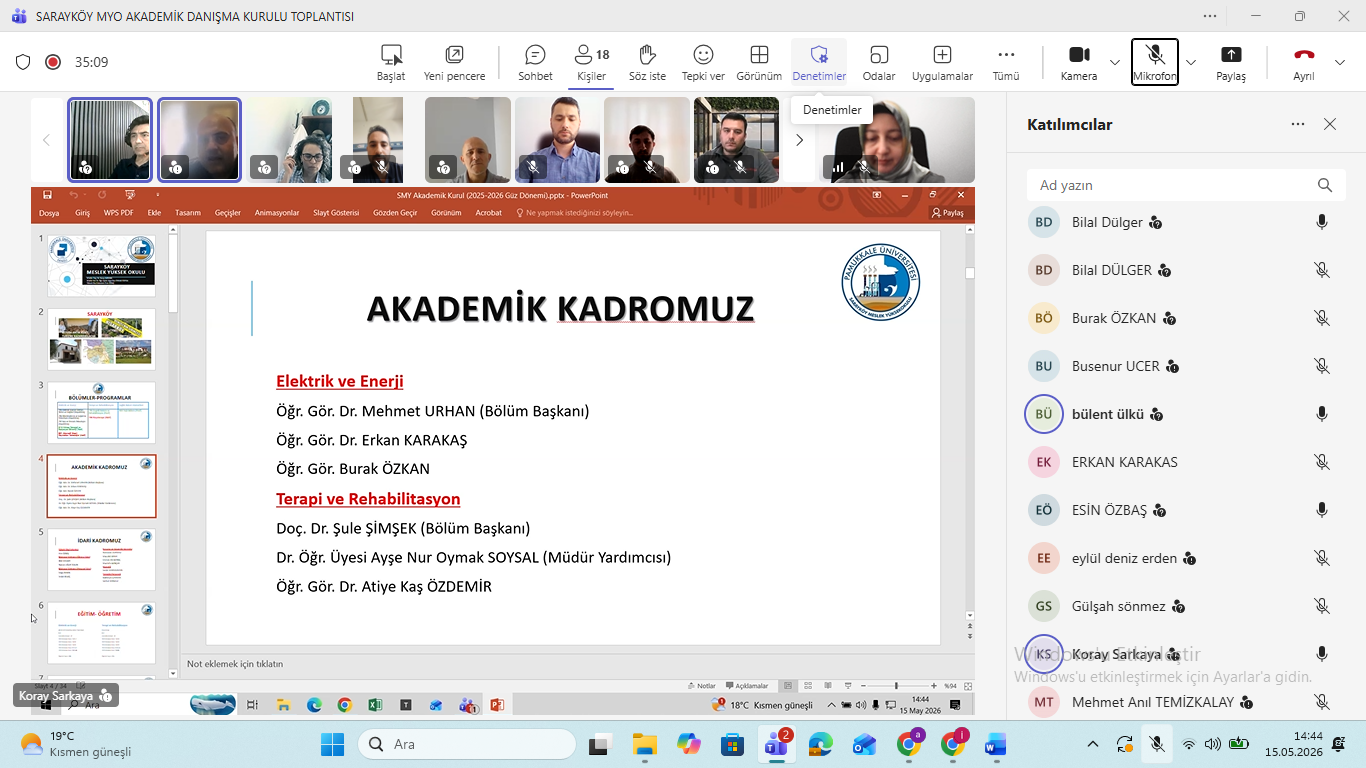Expand the Mikrofon options arrow
The height and width of the screenshot is (768, 1366).
tap(1190, 62)
